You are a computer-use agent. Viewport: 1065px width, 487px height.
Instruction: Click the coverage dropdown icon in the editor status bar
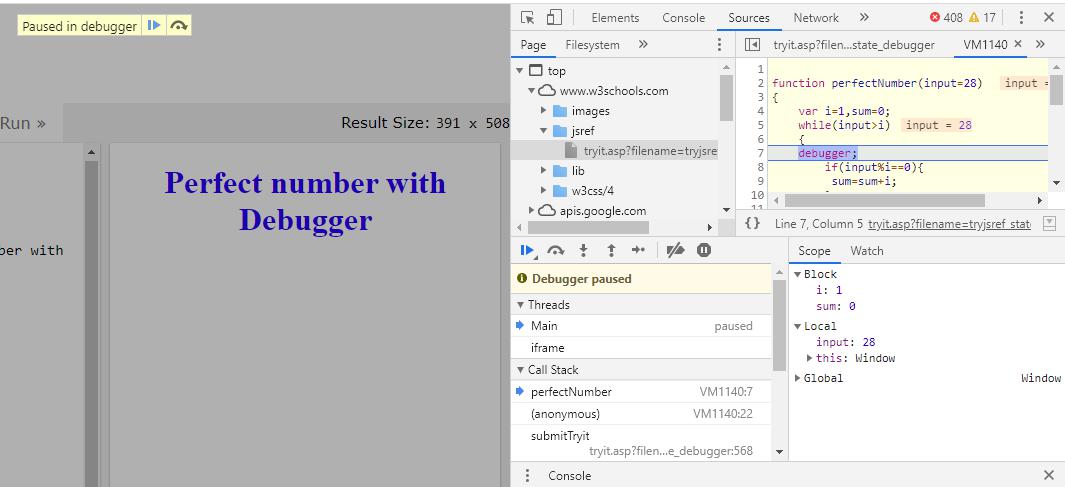tap(1049, 223)
